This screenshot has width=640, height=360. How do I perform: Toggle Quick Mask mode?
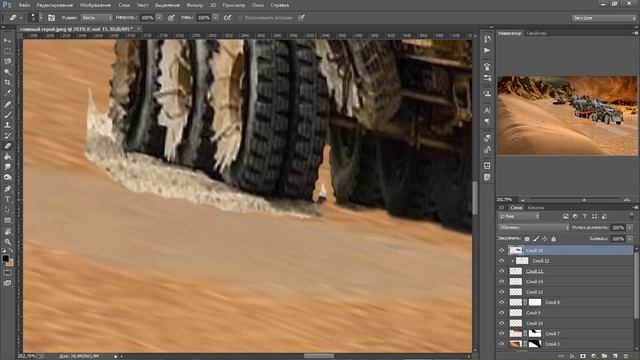coord(7,273)
